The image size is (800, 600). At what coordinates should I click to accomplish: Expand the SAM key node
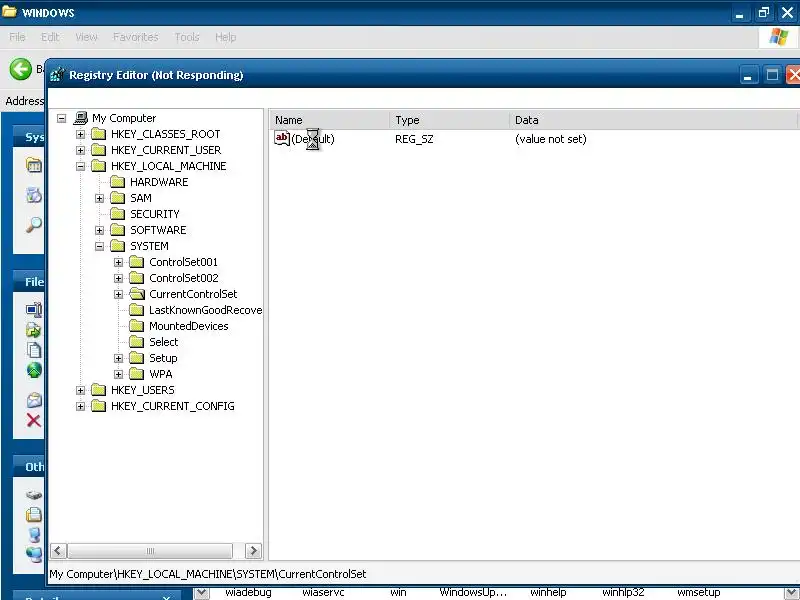click(99, 198)
